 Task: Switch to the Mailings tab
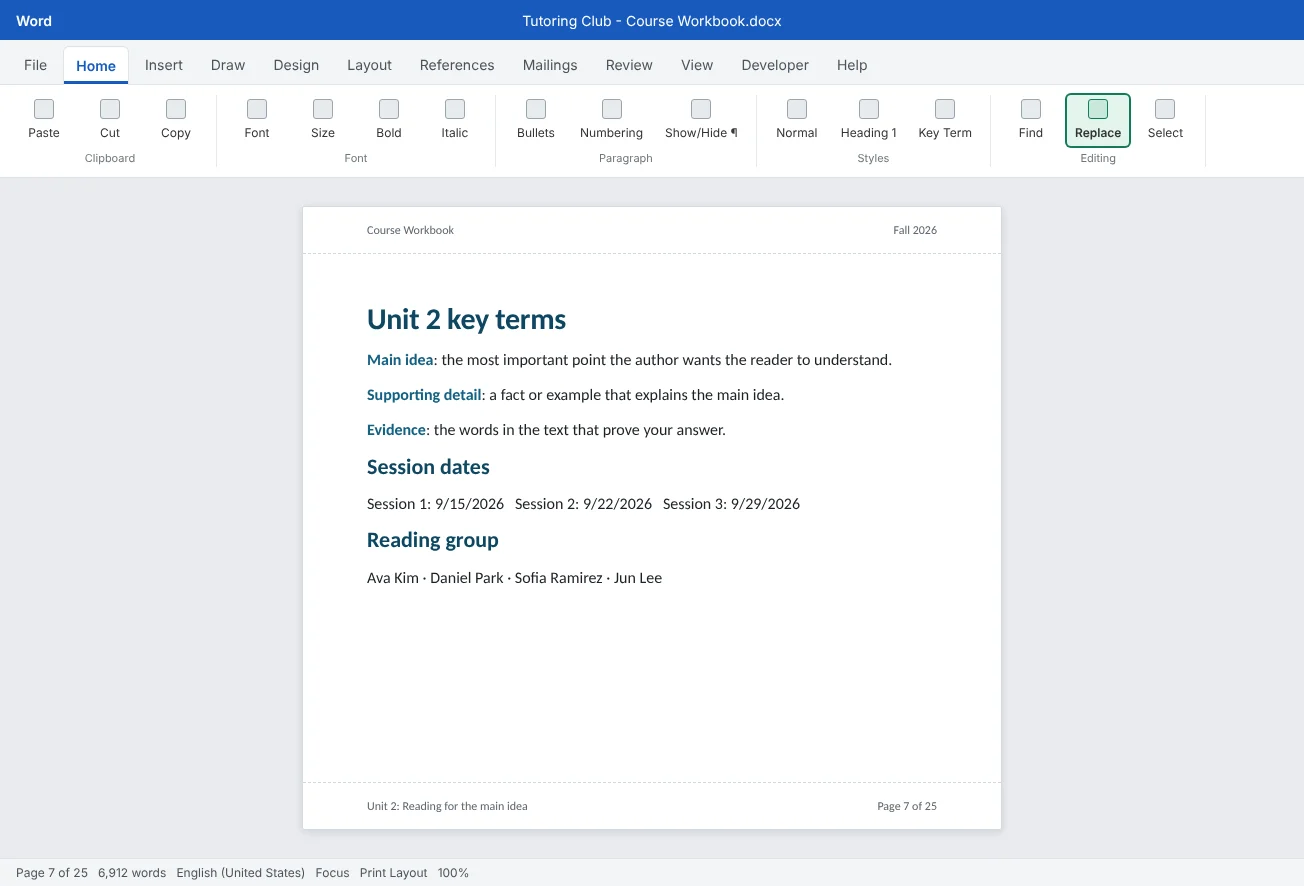(550, 65)
